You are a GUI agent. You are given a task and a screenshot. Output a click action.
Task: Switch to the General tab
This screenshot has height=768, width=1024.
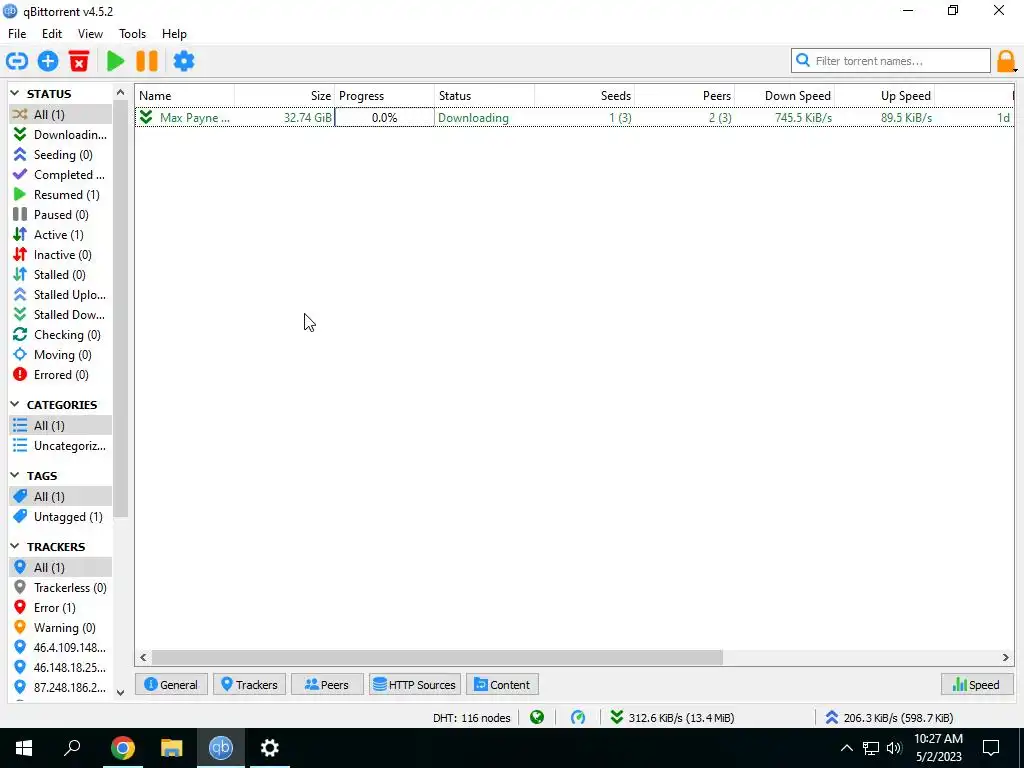pos(171,685)
